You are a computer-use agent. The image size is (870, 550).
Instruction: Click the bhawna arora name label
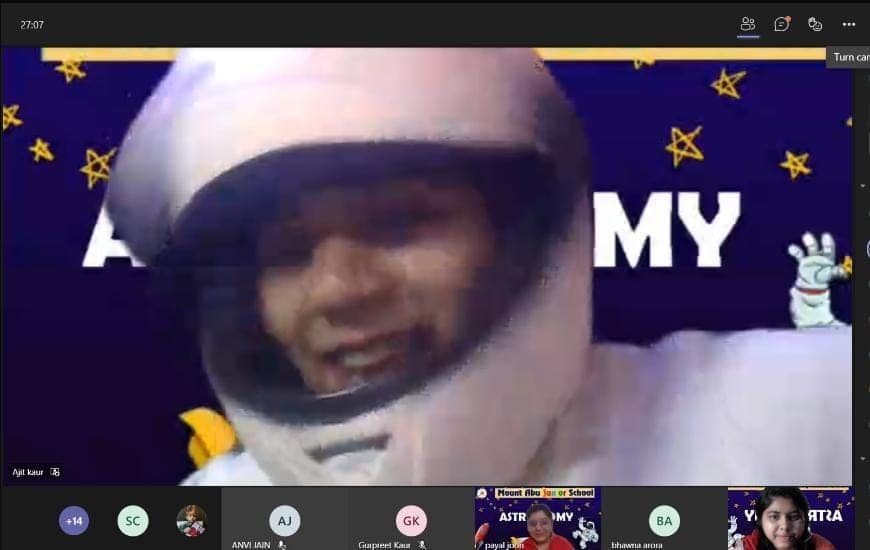[x=637, y=545]
